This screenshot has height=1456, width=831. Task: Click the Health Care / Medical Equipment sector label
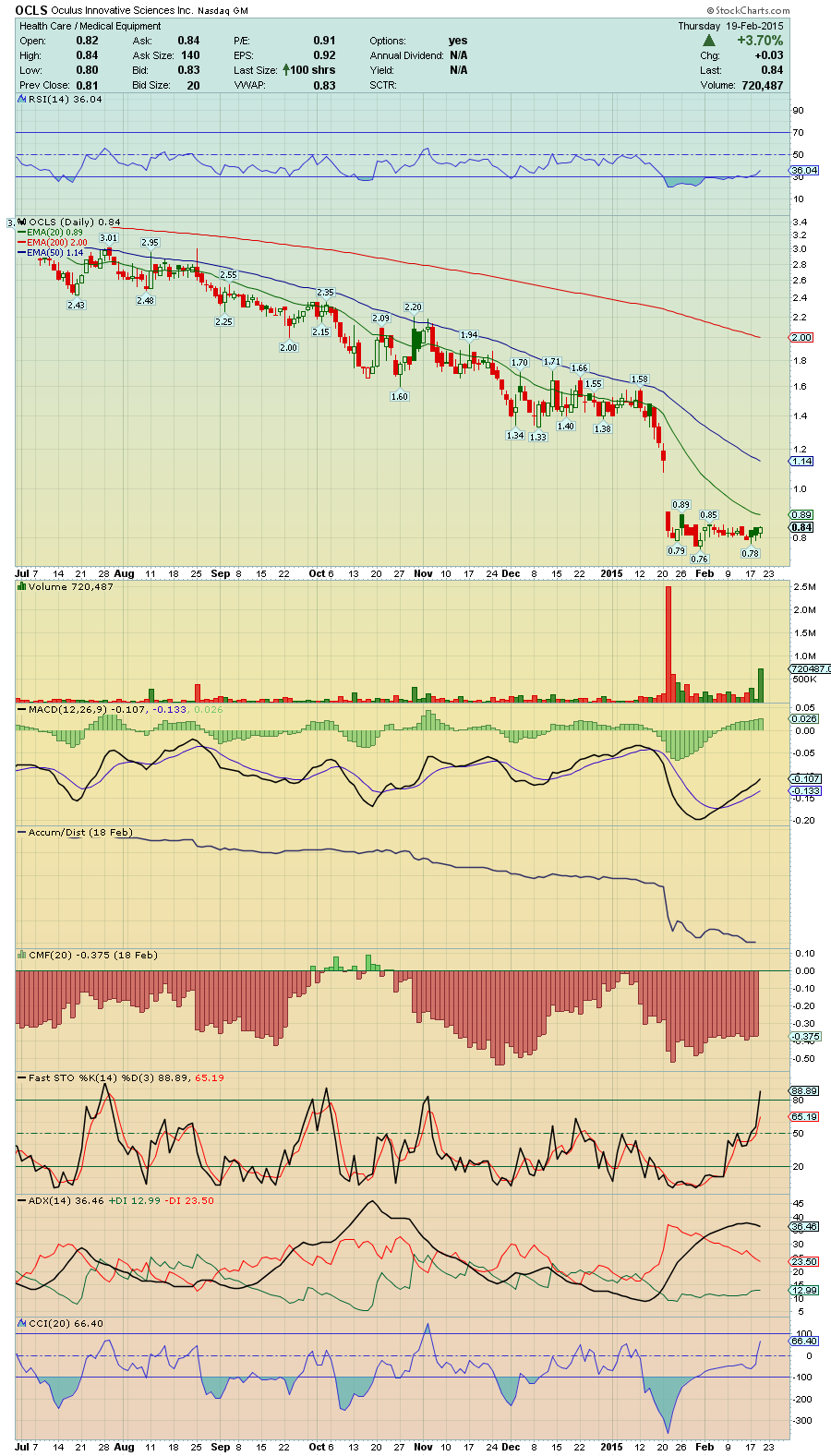click(90, 26)
